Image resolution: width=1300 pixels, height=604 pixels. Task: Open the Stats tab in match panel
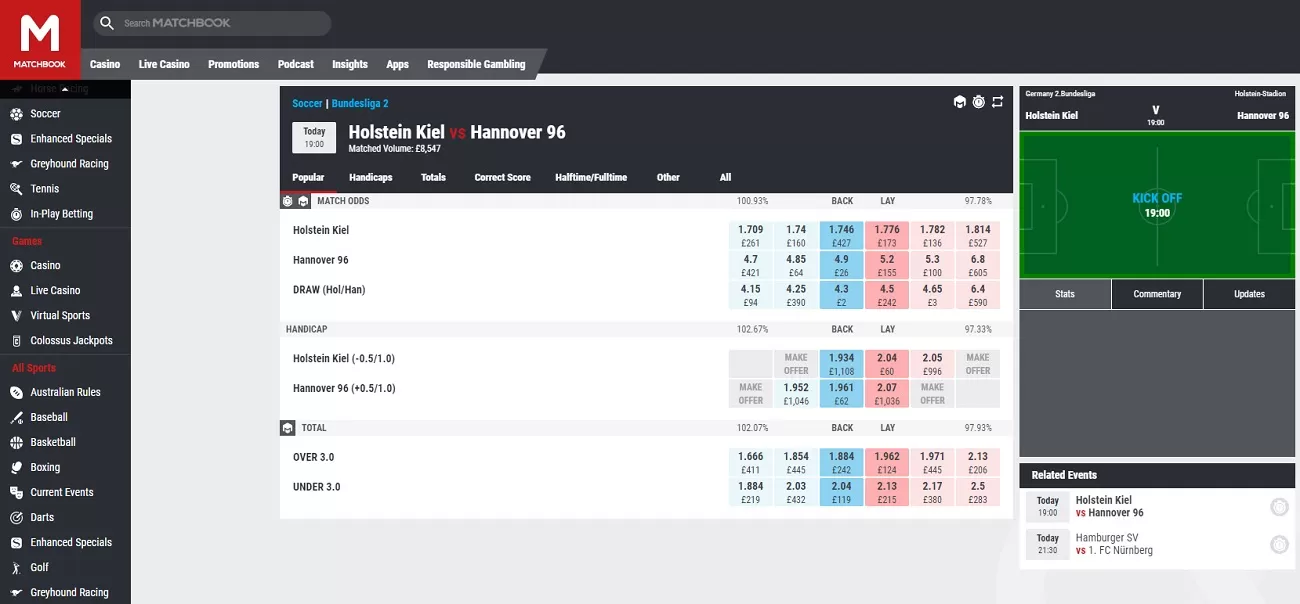click(x=1065, y=294)
